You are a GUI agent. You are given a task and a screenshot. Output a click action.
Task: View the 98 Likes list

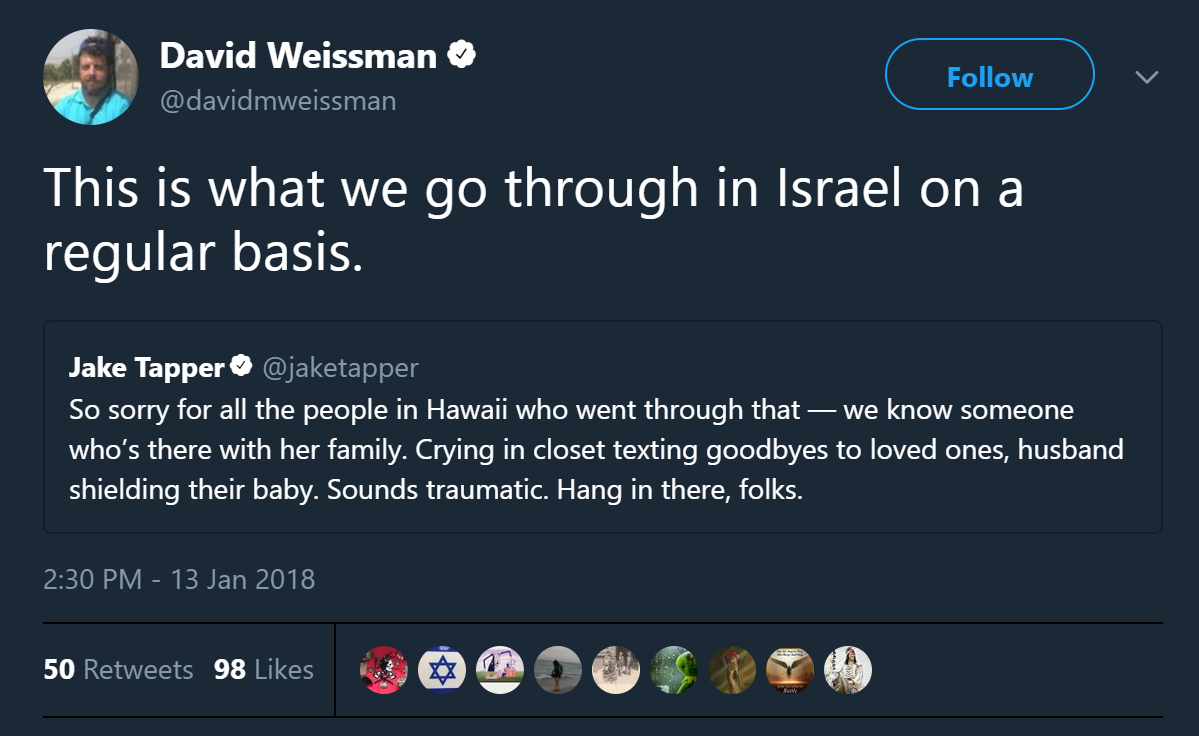(264, 670)
